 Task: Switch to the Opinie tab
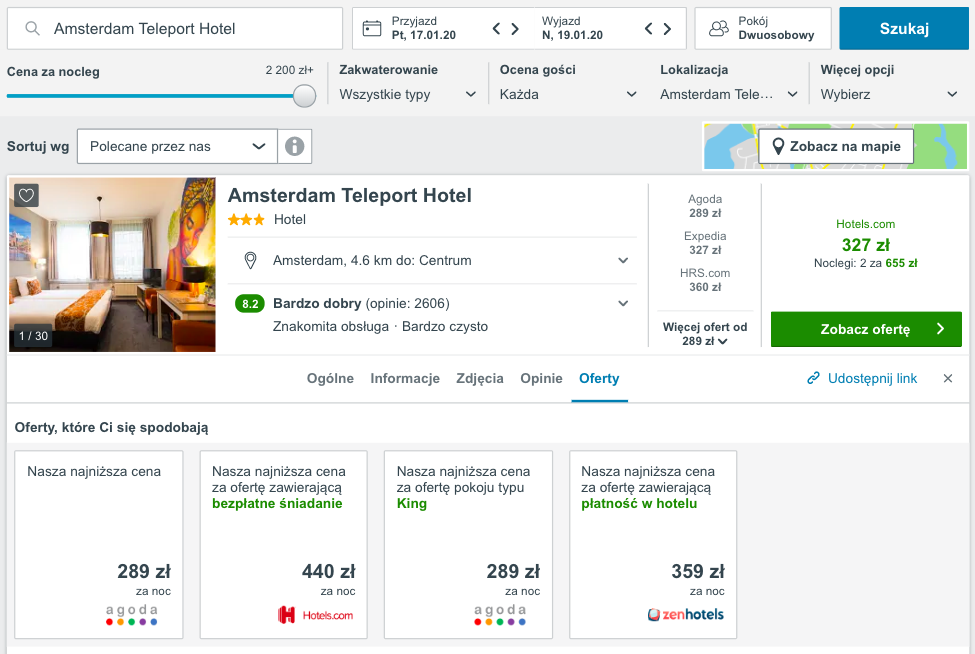pos(541,379)
